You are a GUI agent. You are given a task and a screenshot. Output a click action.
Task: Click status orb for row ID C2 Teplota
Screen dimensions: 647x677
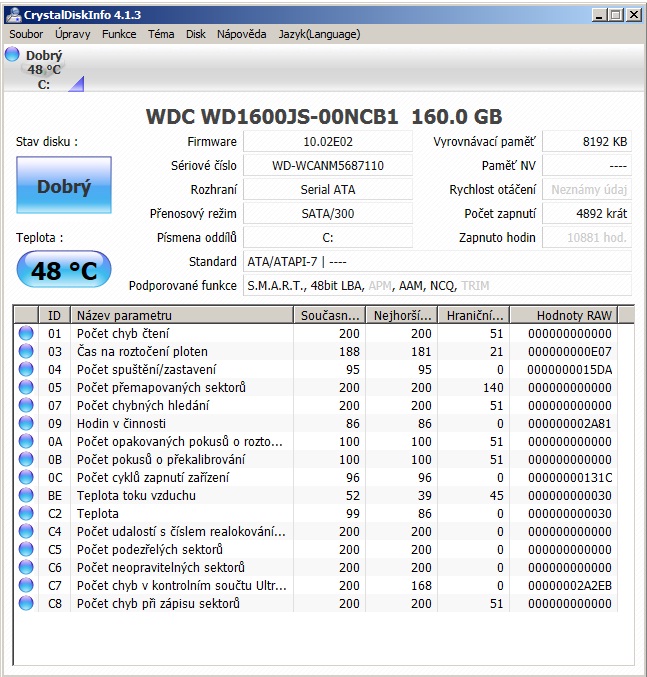pos(26,513)
